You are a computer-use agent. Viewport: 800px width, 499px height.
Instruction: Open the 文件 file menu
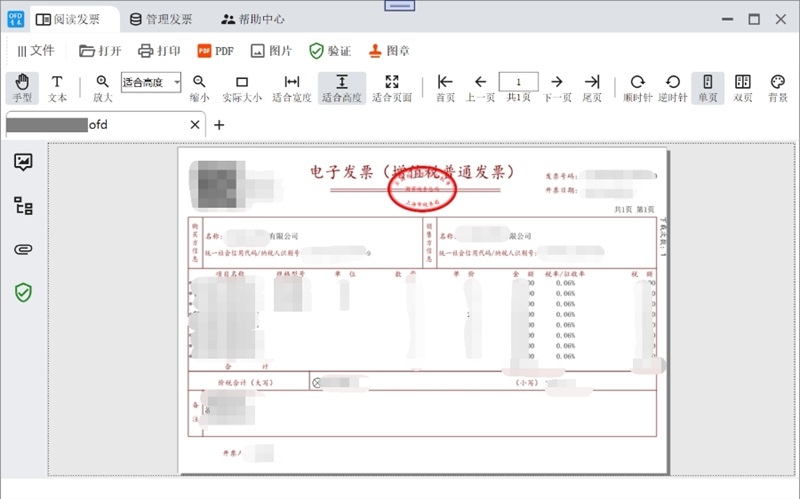[x=36, y=51]
